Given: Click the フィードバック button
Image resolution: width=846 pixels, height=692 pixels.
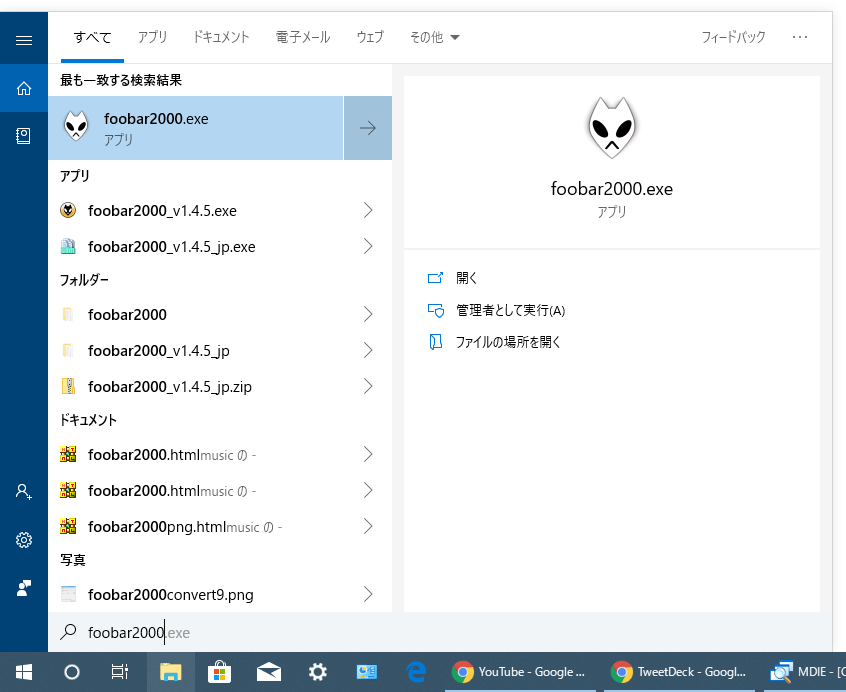Looking at the screenshot, I should pos(733,37).
